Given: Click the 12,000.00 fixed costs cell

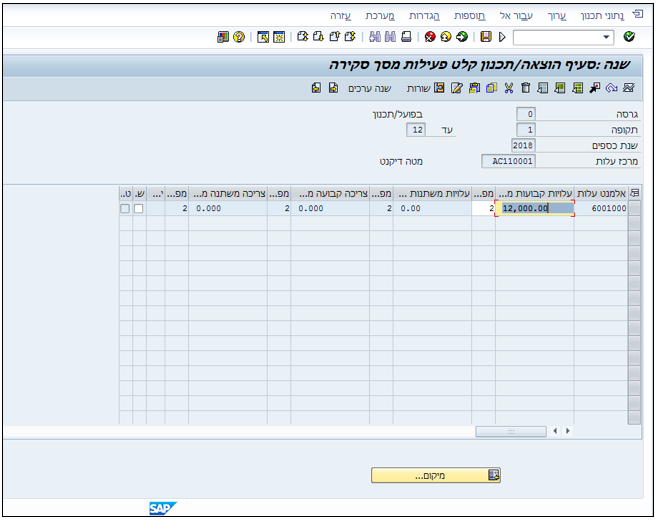Looking at the screenshot, I should tap(535, 208).
